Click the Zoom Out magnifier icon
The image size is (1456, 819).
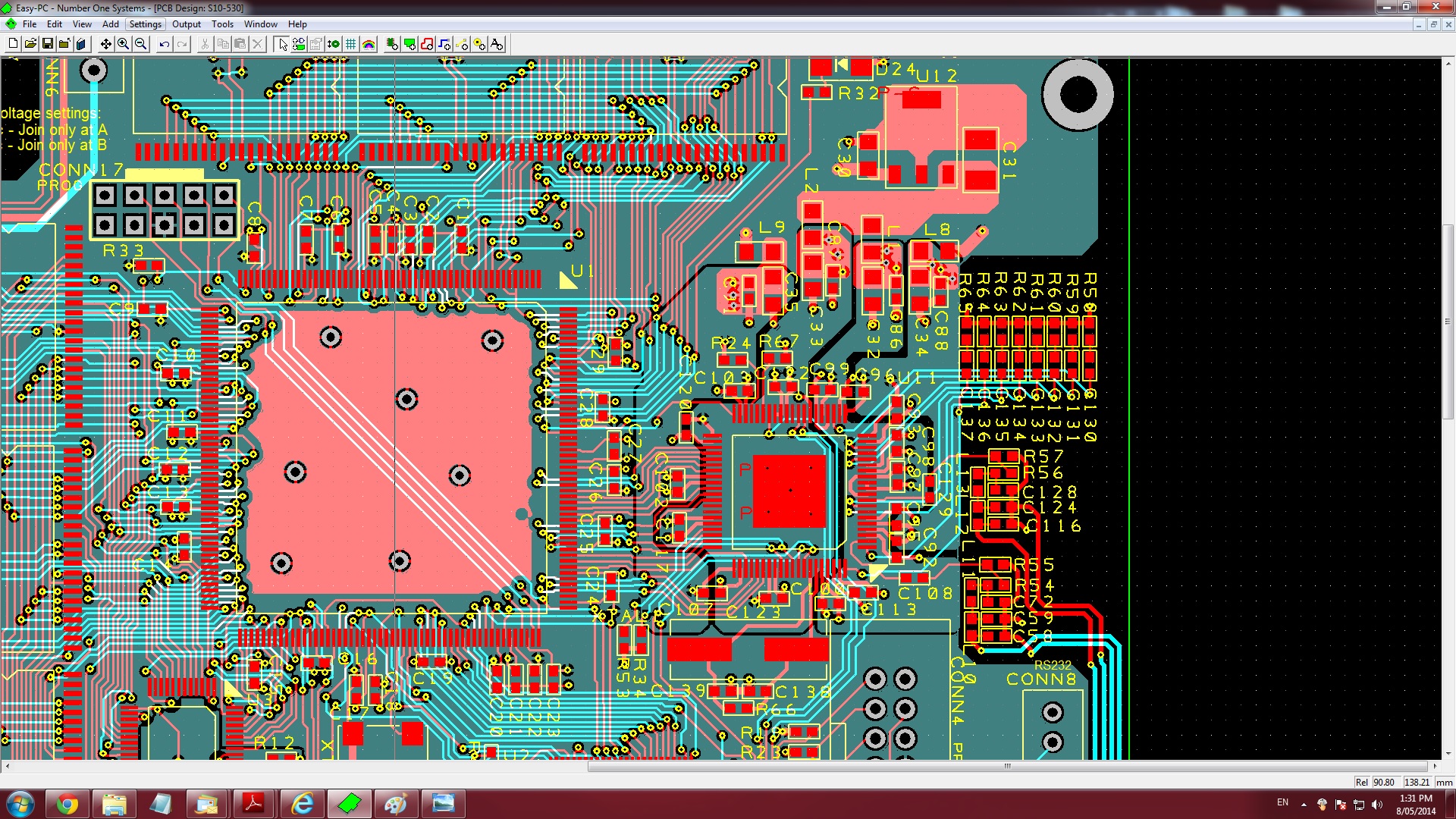(140, 44)
